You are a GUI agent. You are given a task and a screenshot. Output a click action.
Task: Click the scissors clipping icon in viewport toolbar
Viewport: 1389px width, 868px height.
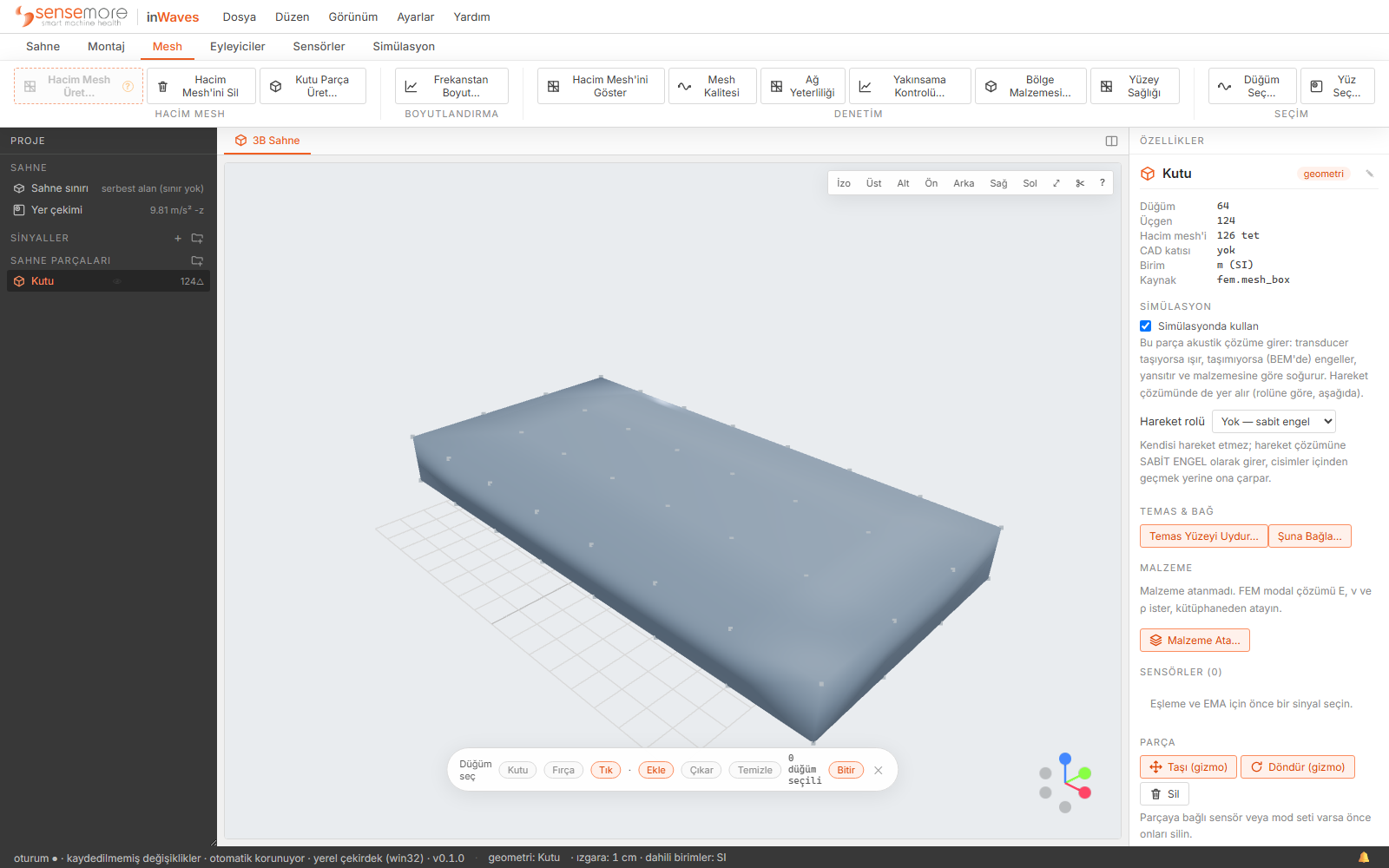pos(1080,183)
